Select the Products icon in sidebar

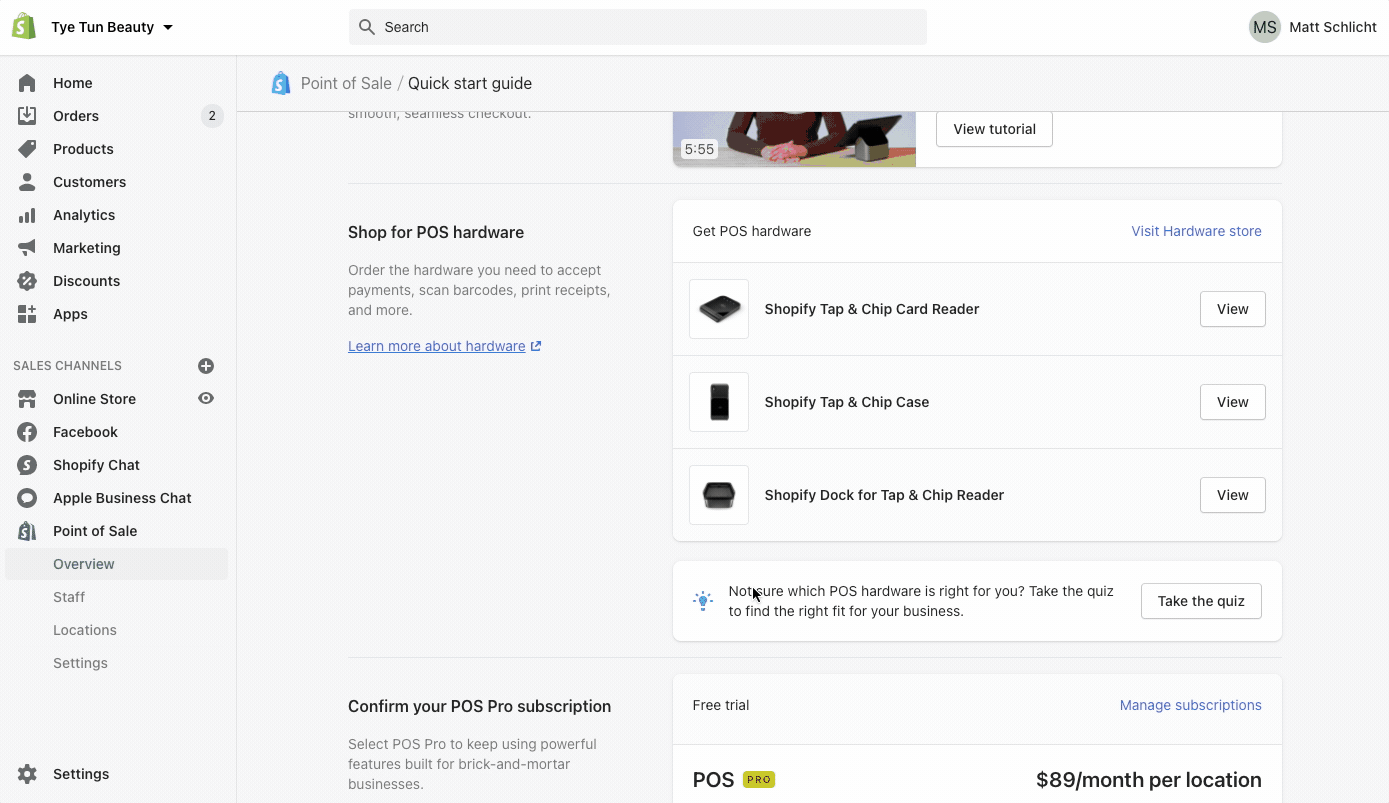click(29, 148)
